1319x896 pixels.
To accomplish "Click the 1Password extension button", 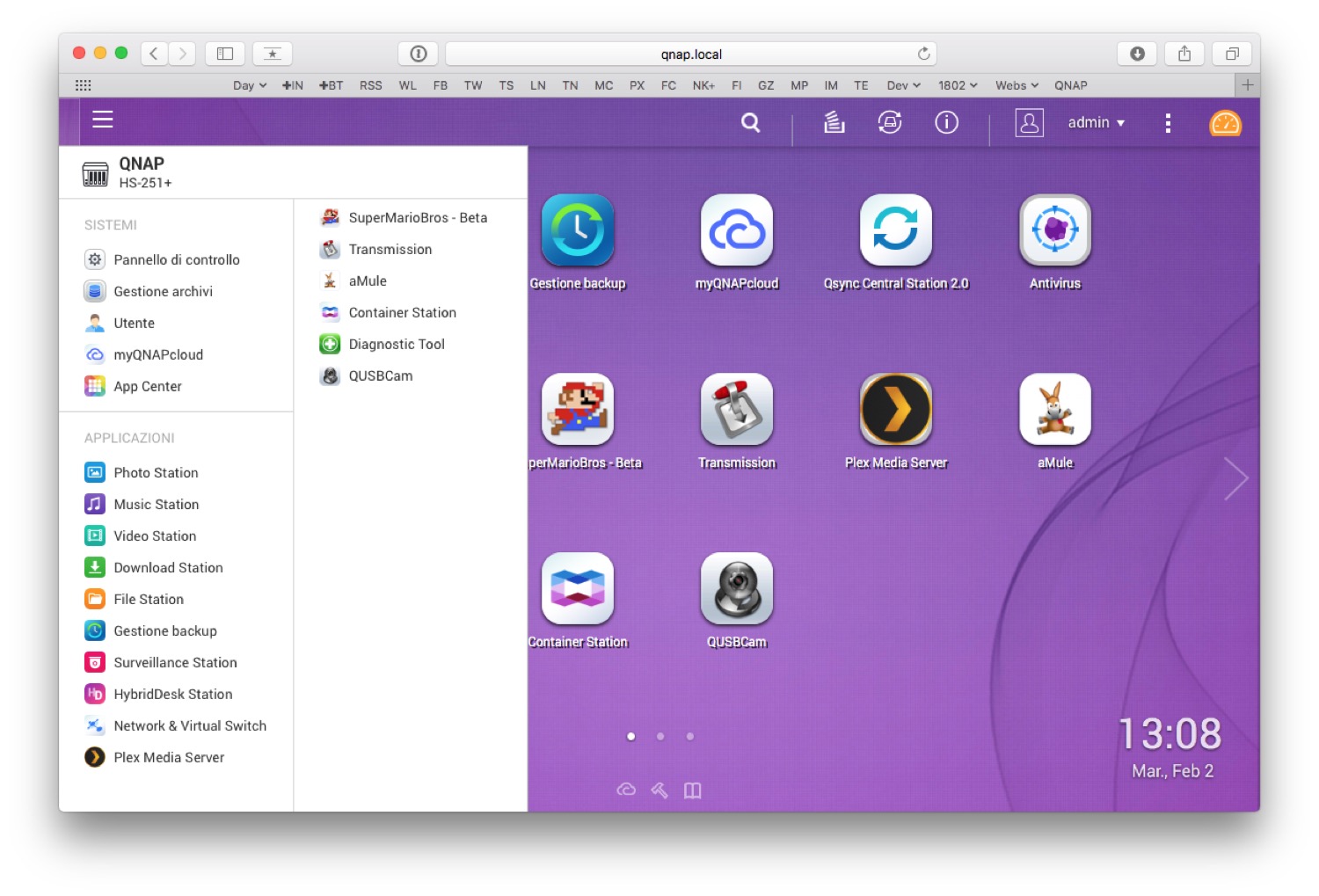I will pyautogui.click(x=419, y=54).
